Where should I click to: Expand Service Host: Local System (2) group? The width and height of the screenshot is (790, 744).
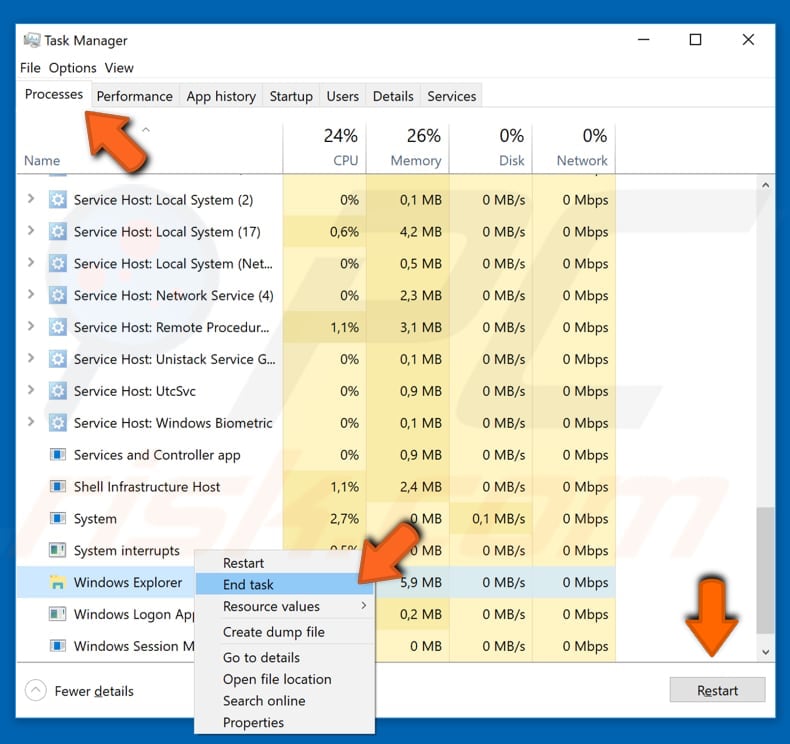pyautogui.click(x=31, y=199)
